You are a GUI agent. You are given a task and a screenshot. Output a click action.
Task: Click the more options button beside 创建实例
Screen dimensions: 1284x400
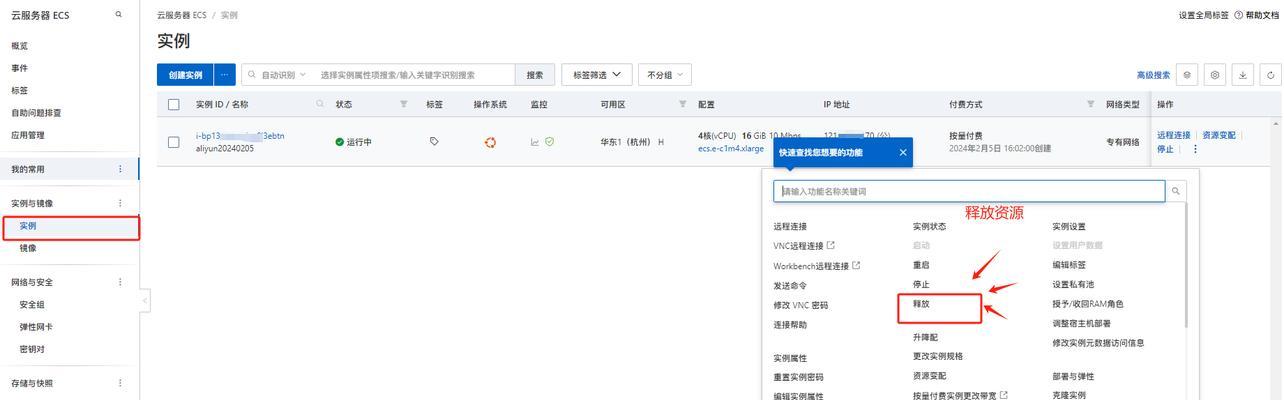225,75
